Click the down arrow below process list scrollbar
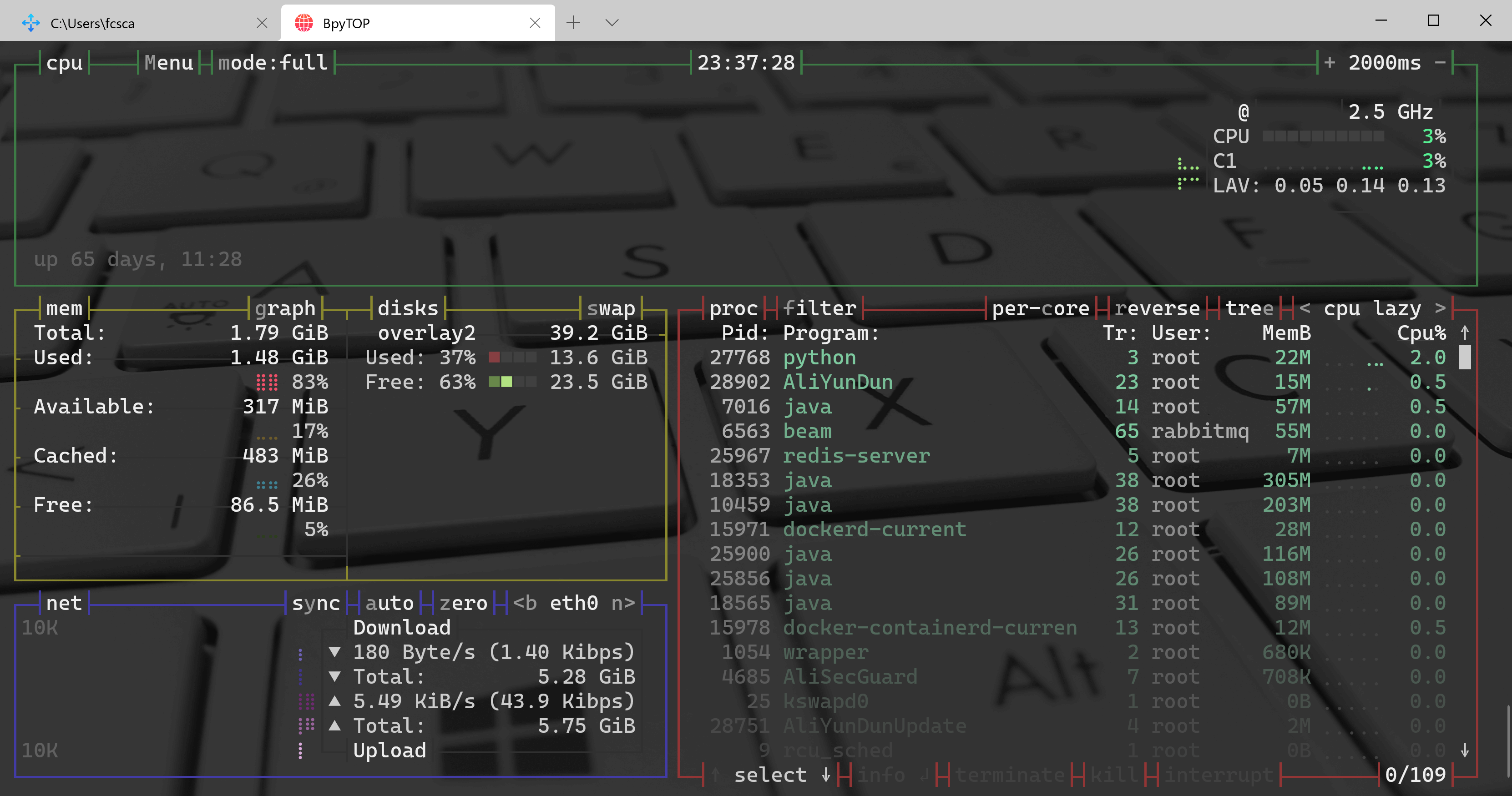Image resolution: width=1512 pixels, height=796 pixels. coord(1465,750)
